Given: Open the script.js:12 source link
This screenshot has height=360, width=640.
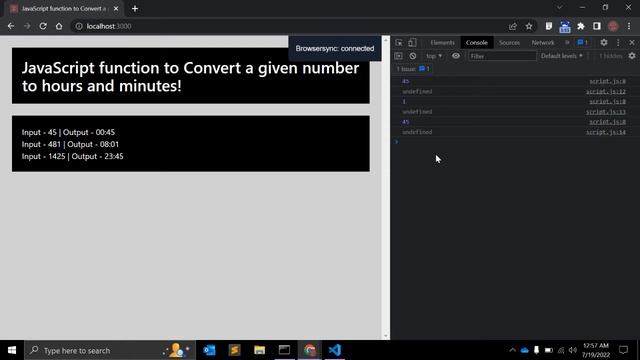Looking at the screenshot, I should (606, 91).
